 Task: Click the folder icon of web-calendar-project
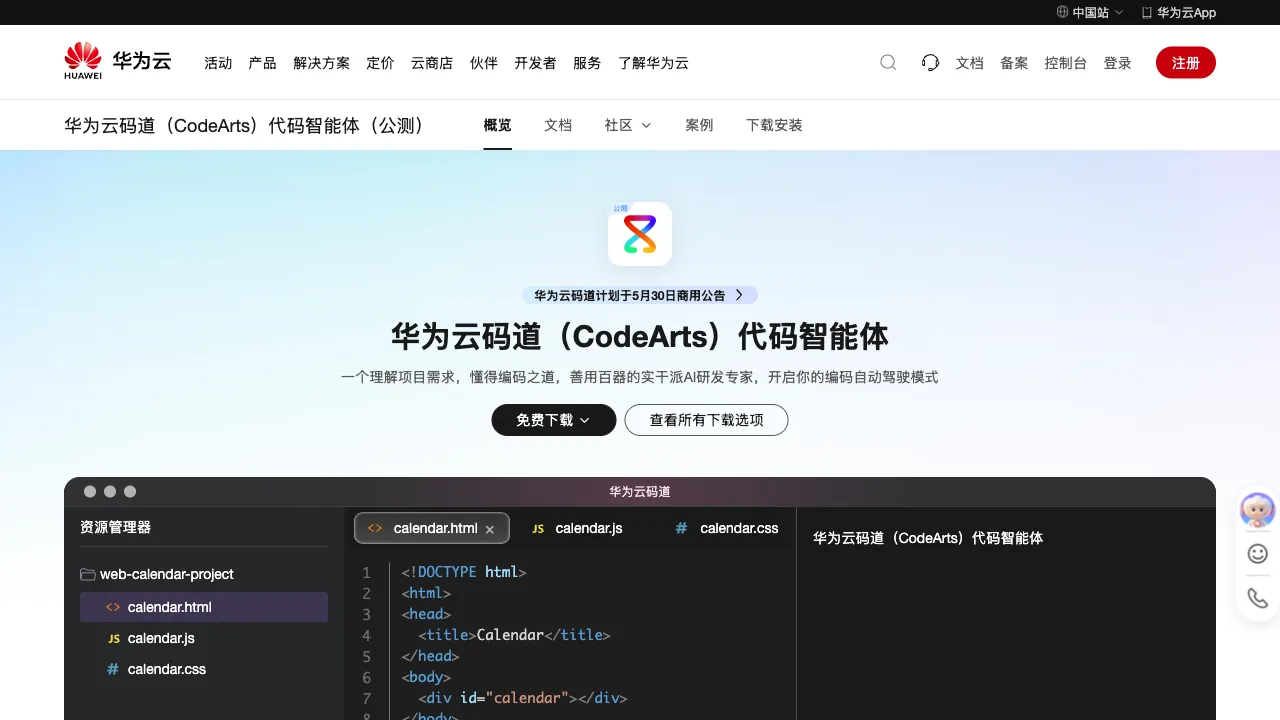click(x=88, y=574)
